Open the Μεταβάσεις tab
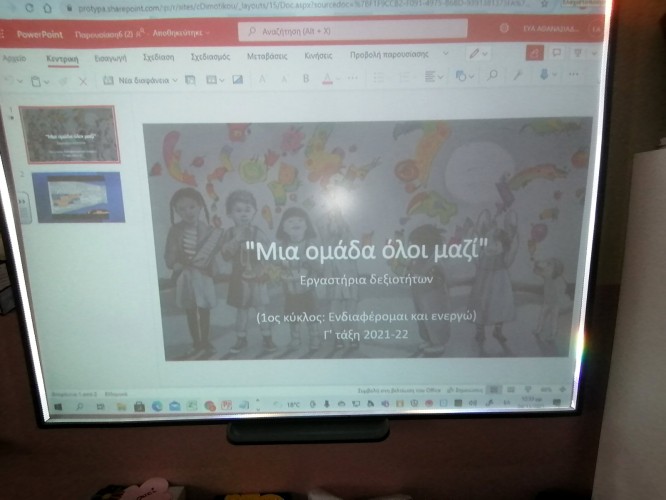The image size is (666, 500). pos(269,56)
